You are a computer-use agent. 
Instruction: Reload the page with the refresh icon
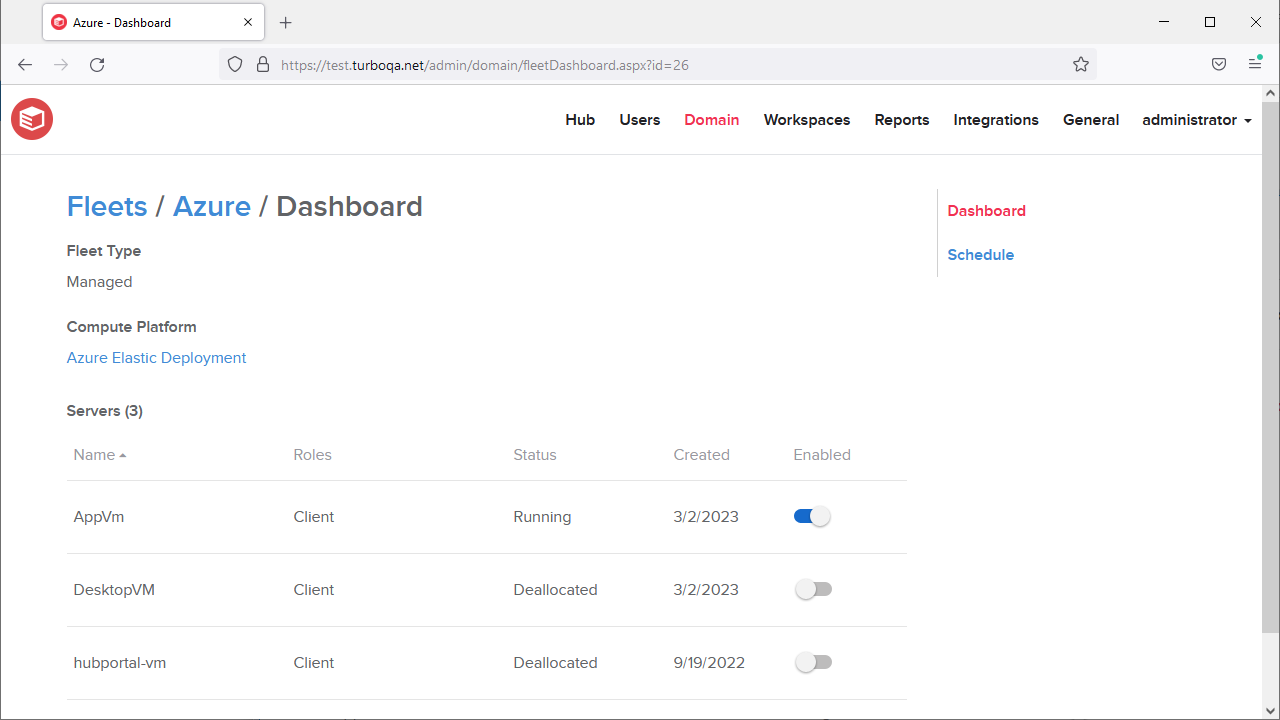tap(97, 64)
